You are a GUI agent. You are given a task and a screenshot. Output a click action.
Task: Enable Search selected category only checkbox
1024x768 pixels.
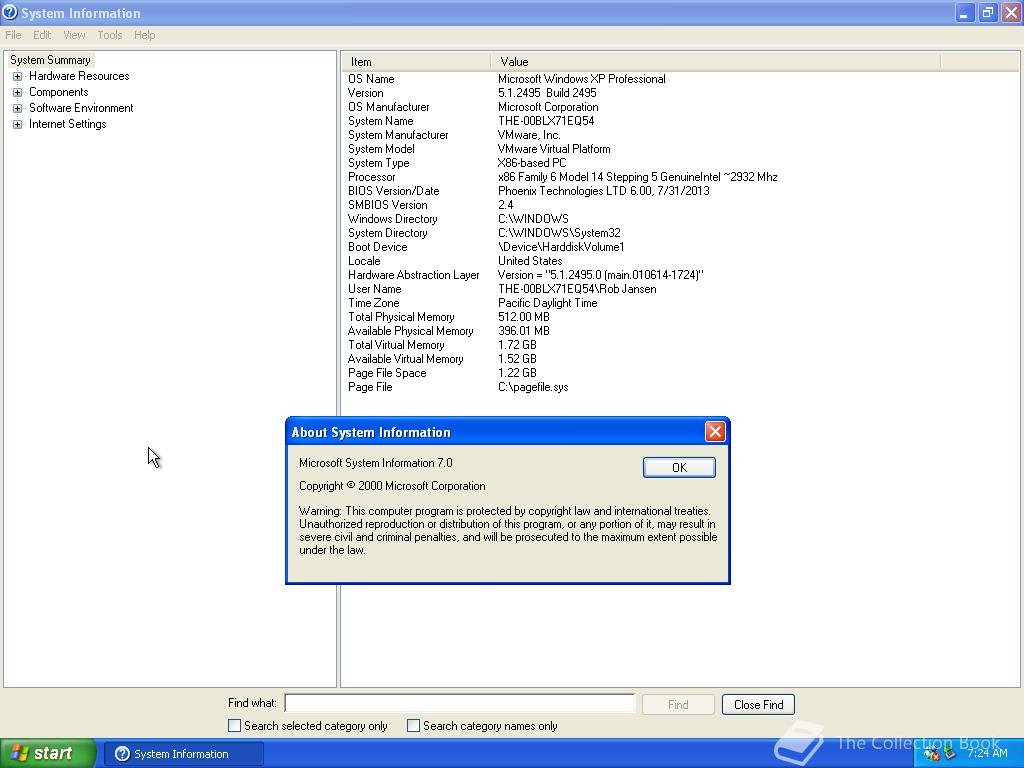coord(234,726)
